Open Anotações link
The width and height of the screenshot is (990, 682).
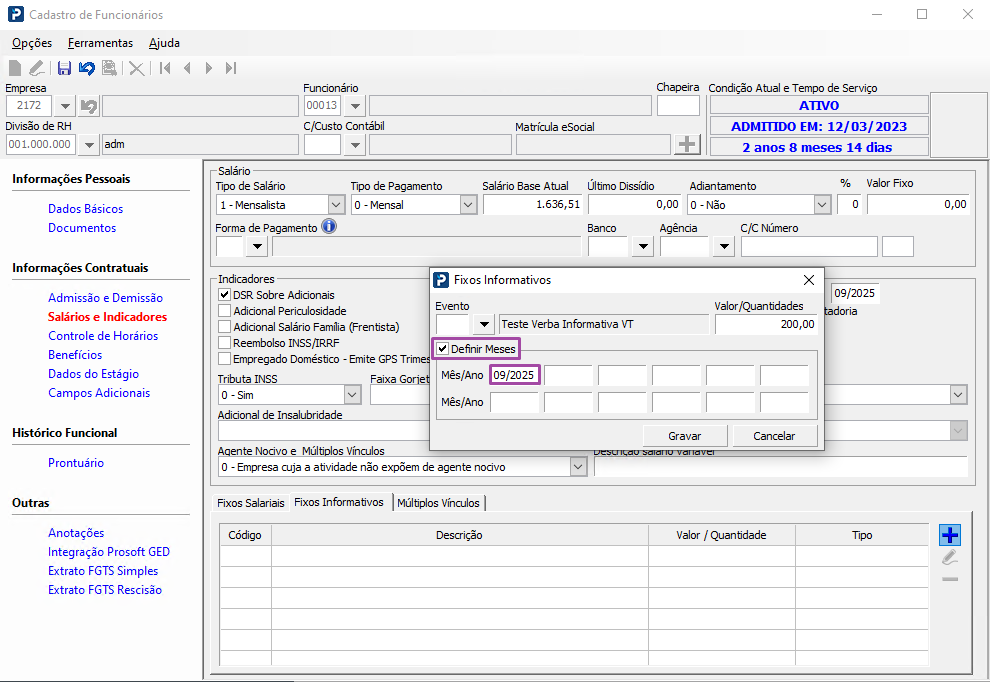click(76, 532)
